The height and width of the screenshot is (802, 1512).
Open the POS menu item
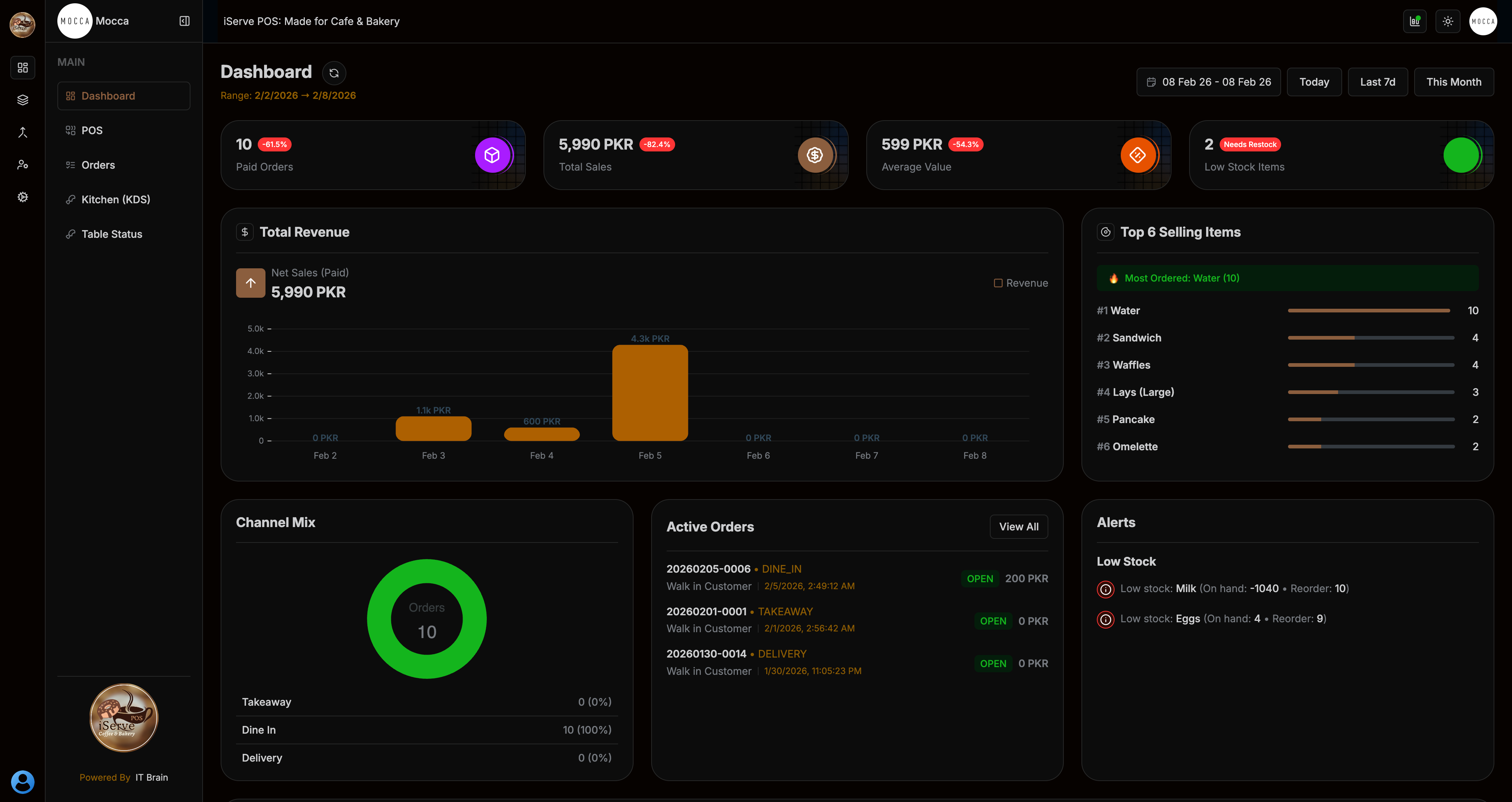pyautogui.click(x=92, y=130)
